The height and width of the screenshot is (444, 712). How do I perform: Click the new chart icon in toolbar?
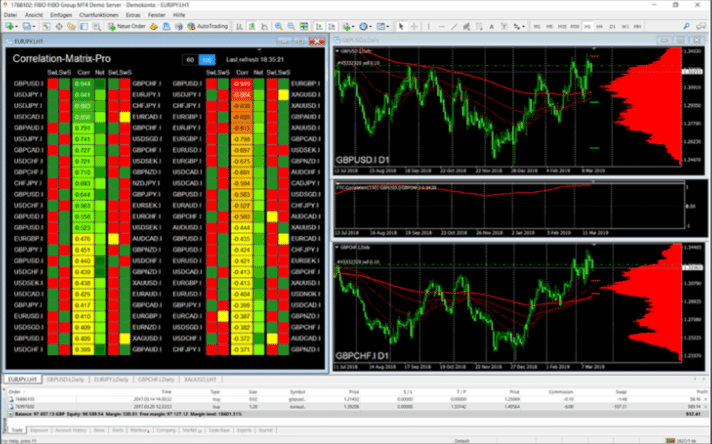click(9, 27)
